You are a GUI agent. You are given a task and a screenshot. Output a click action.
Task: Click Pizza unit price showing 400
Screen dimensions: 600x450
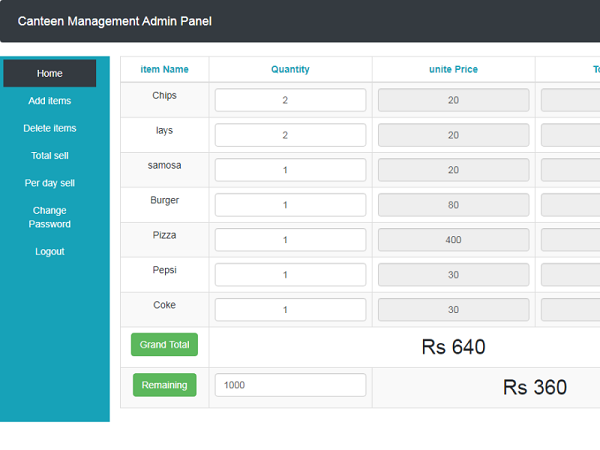point(453,240)
